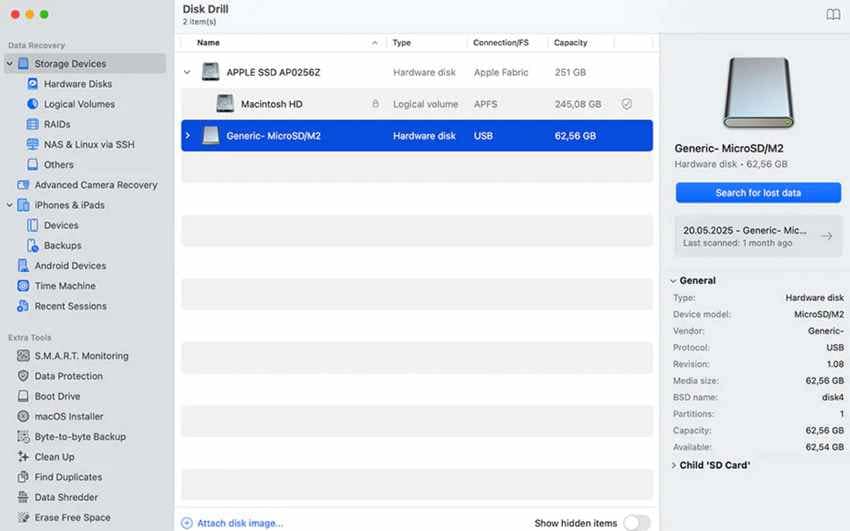Open S.M.A.R.T. Monitoring tool icon

point(23,355)
